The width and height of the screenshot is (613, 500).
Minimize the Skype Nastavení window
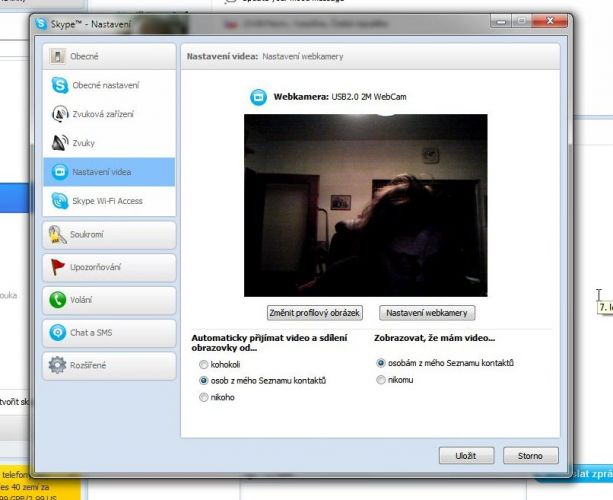click(501, 21)
